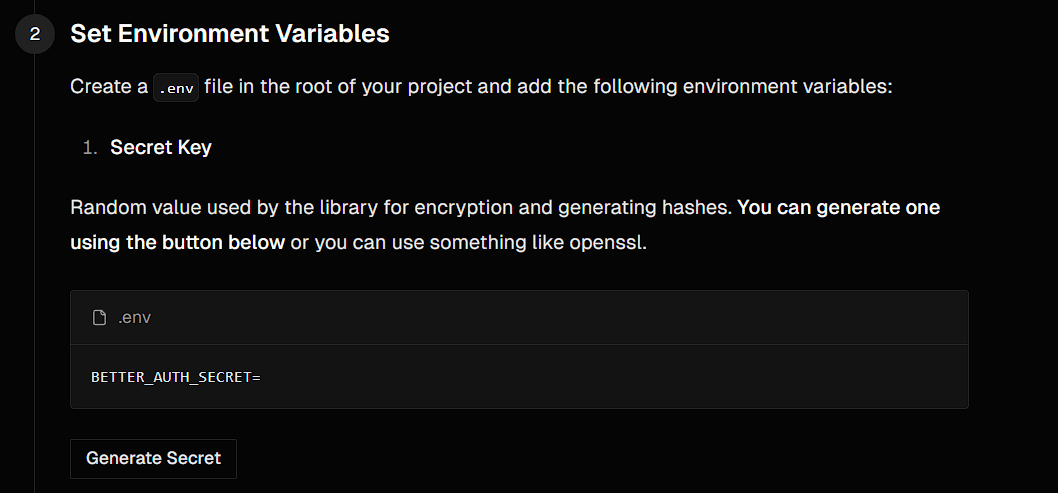Click the Set Environment Variables heading

pyautogui.click(x=229, y=33)
